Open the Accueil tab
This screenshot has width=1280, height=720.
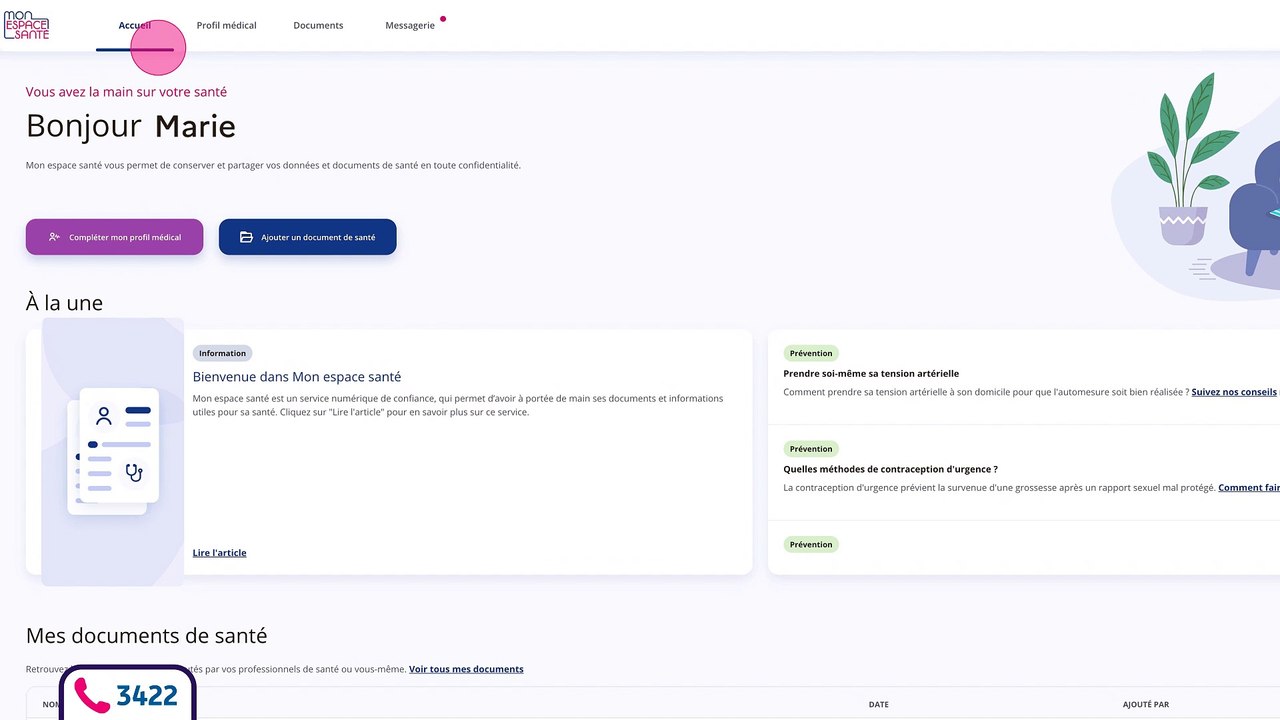tap(135, 25)
